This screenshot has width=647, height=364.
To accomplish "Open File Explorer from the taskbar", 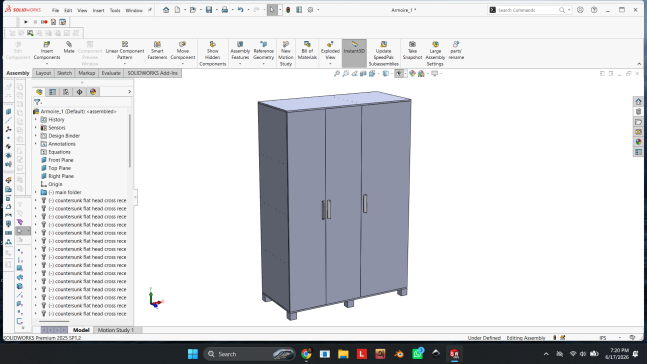I will (343, 354).
